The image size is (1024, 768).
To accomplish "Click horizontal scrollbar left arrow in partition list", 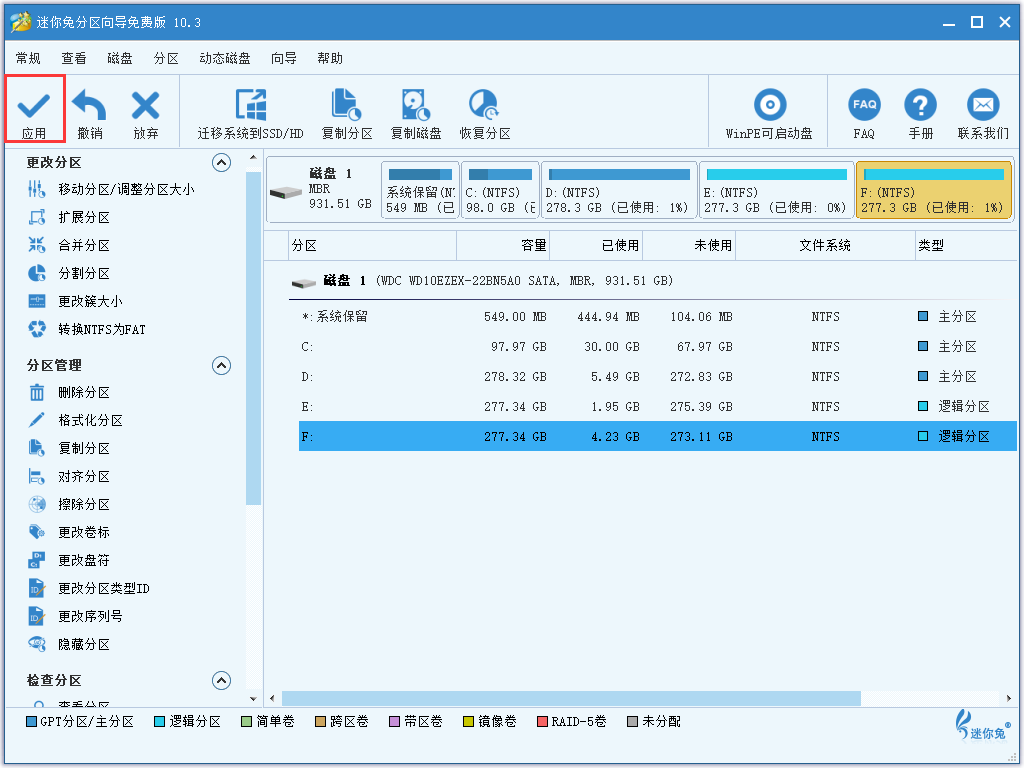I will (x=272, y=698).
